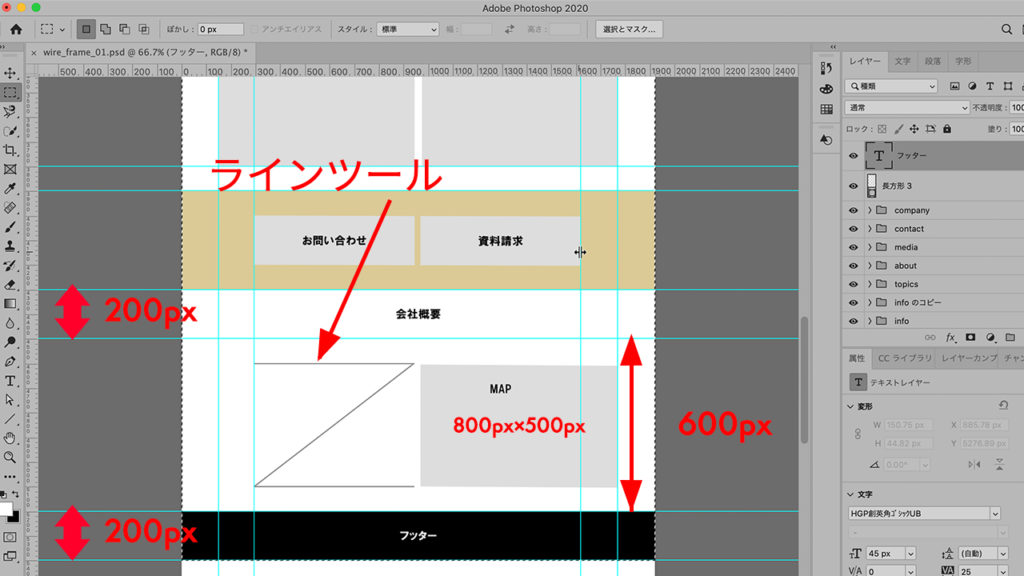Select the Quick Selection tool
This screenshot has height=576, width=1024.
pyautogui.click(x=10, y=131)
